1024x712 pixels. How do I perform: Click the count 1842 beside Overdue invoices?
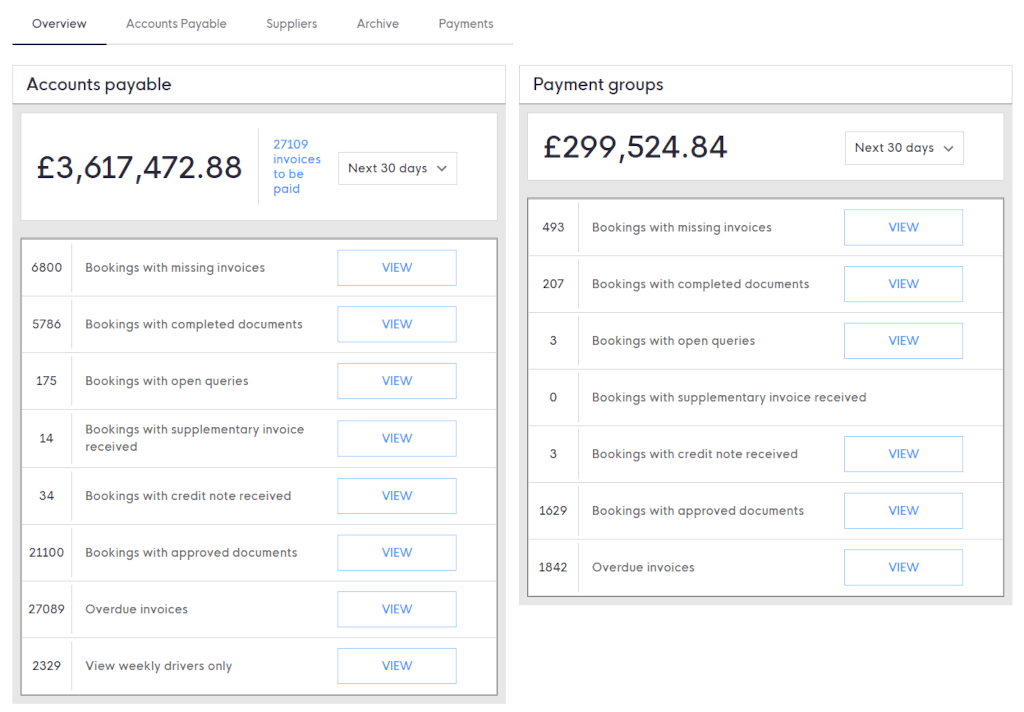[552, 568]
